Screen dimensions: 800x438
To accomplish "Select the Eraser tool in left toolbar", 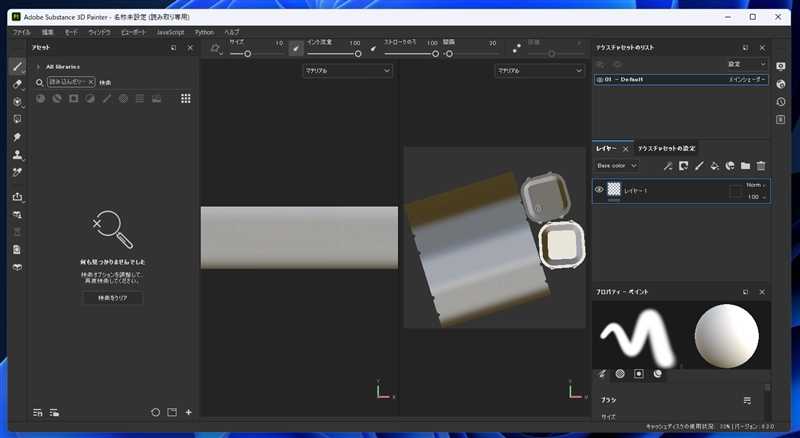I will [x=17, y=84].
